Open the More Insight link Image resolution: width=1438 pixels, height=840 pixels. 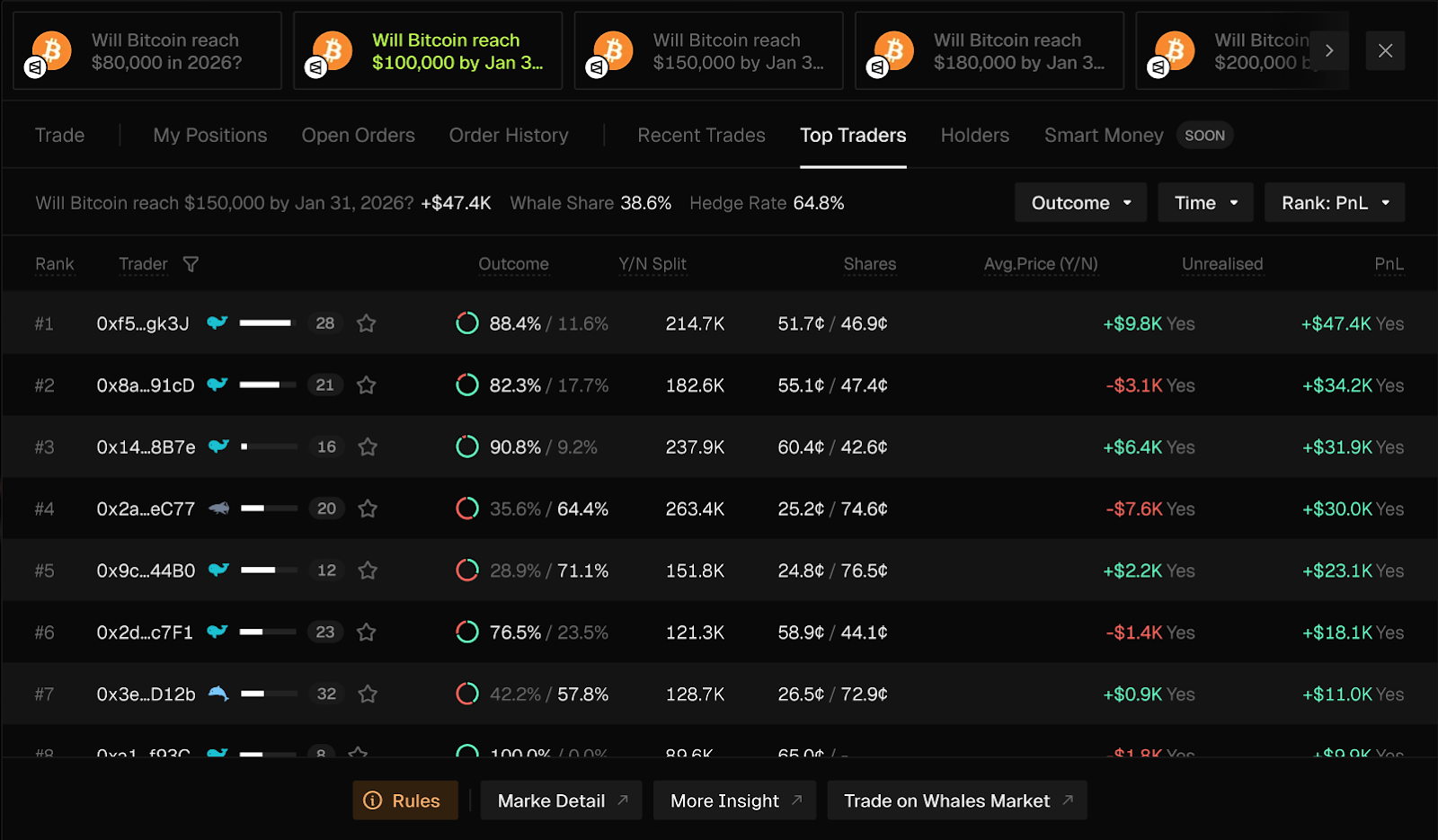pyautogui.click(x=734, y=800)
